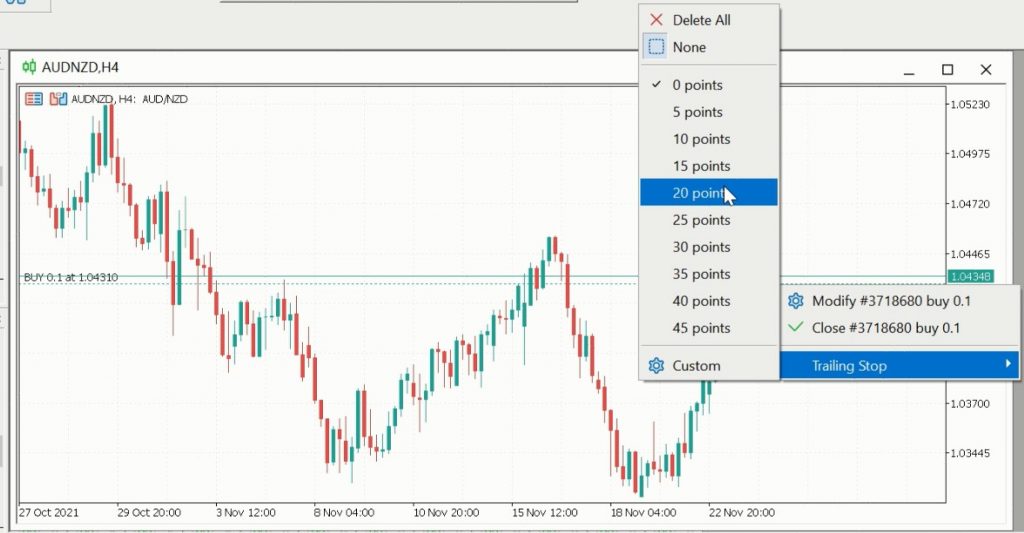
Task: Open the one-click trading panel icon
Action: coord(34,99)
